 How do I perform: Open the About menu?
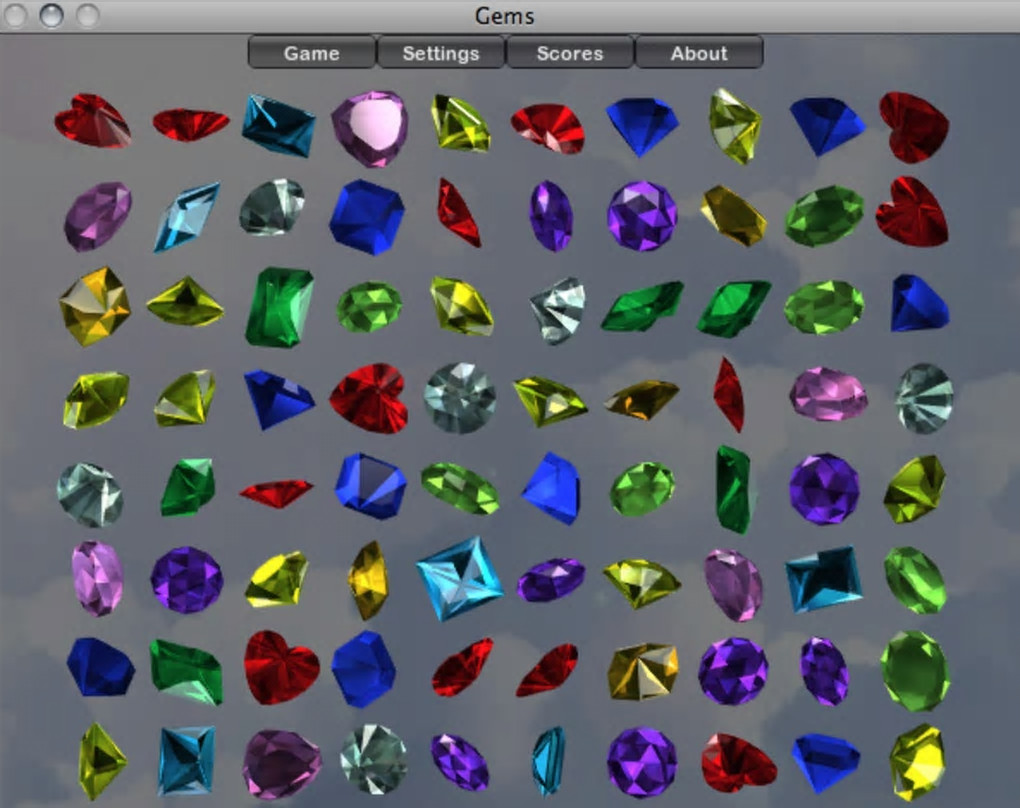pos(699,53)
